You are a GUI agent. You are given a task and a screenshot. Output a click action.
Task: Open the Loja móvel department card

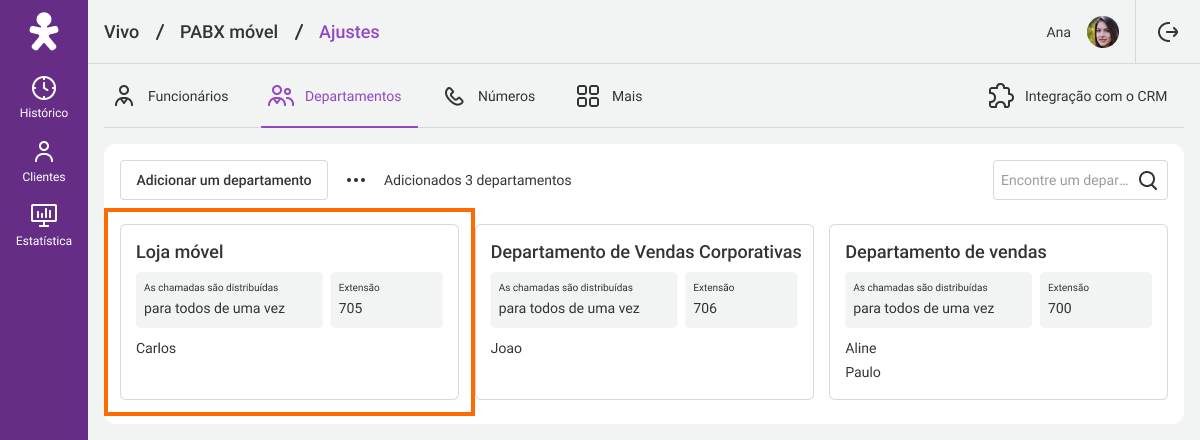tap(289, 312)
